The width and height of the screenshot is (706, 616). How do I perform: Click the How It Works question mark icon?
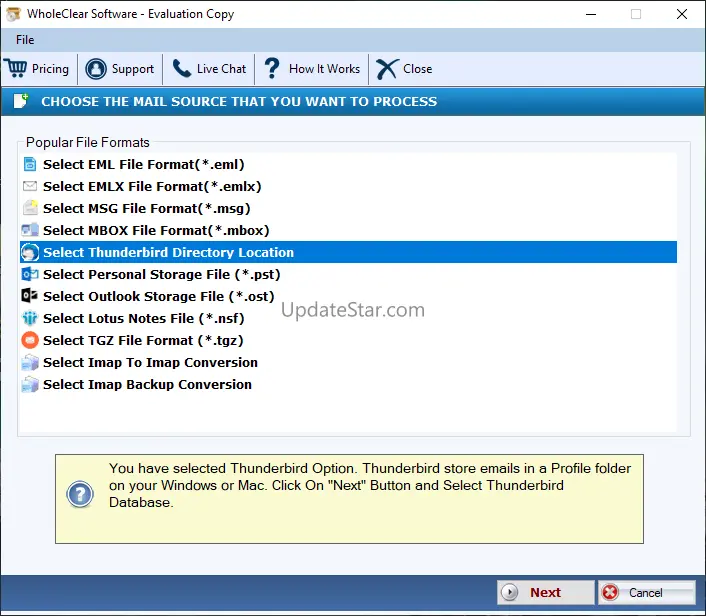[x=272, y=68]
